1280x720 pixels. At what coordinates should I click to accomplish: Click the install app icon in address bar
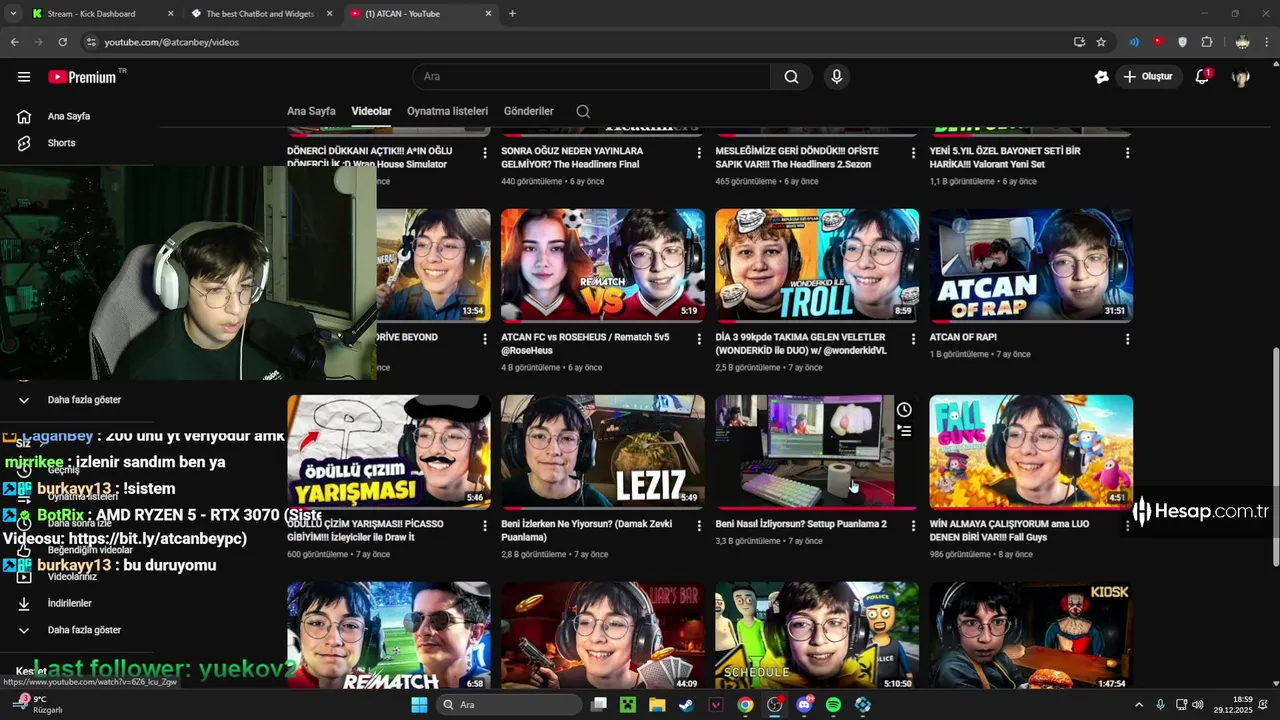1079,42
